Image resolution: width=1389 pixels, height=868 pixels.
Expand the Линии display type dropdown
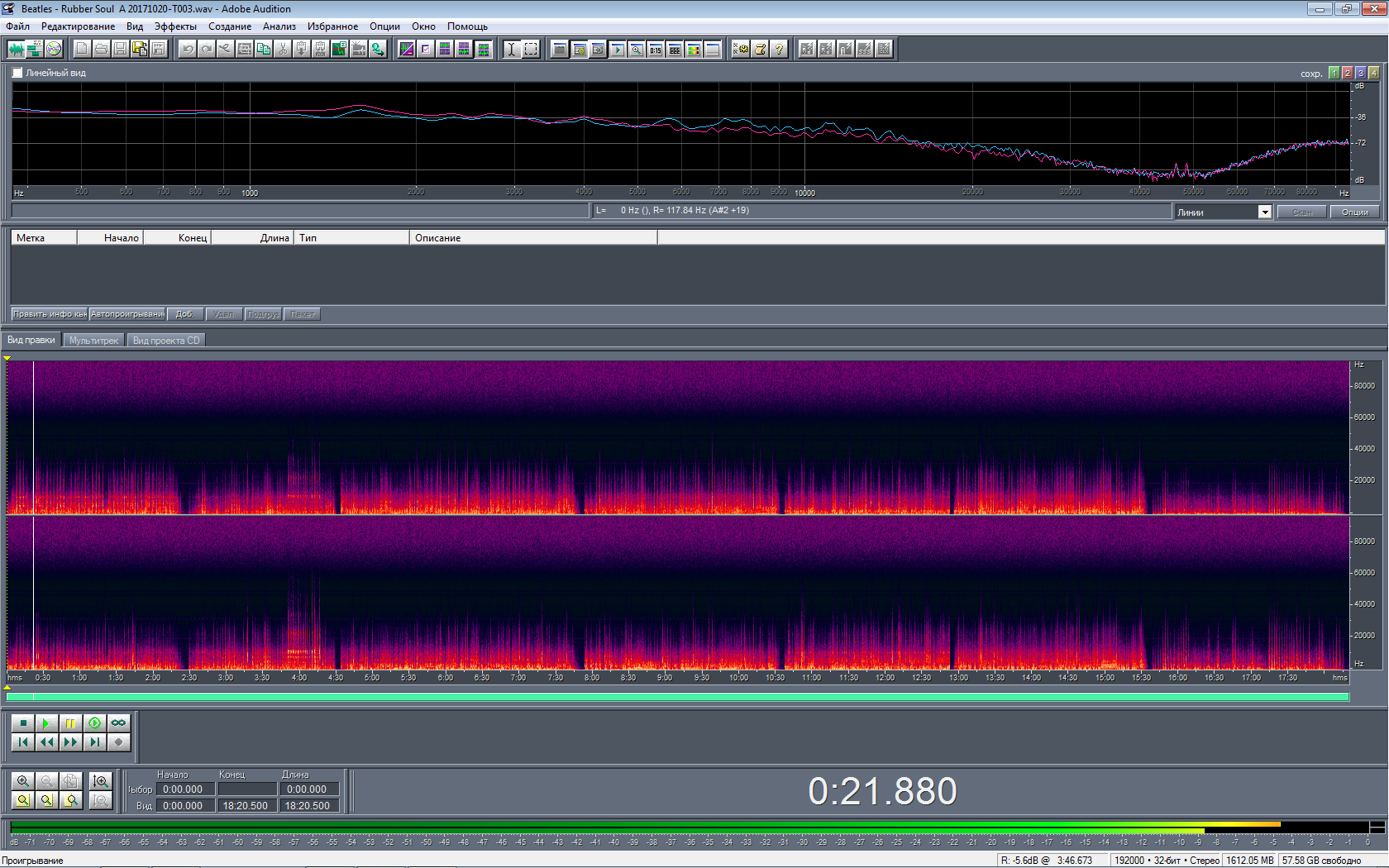pyautogui.click(x=1264, y=212)
